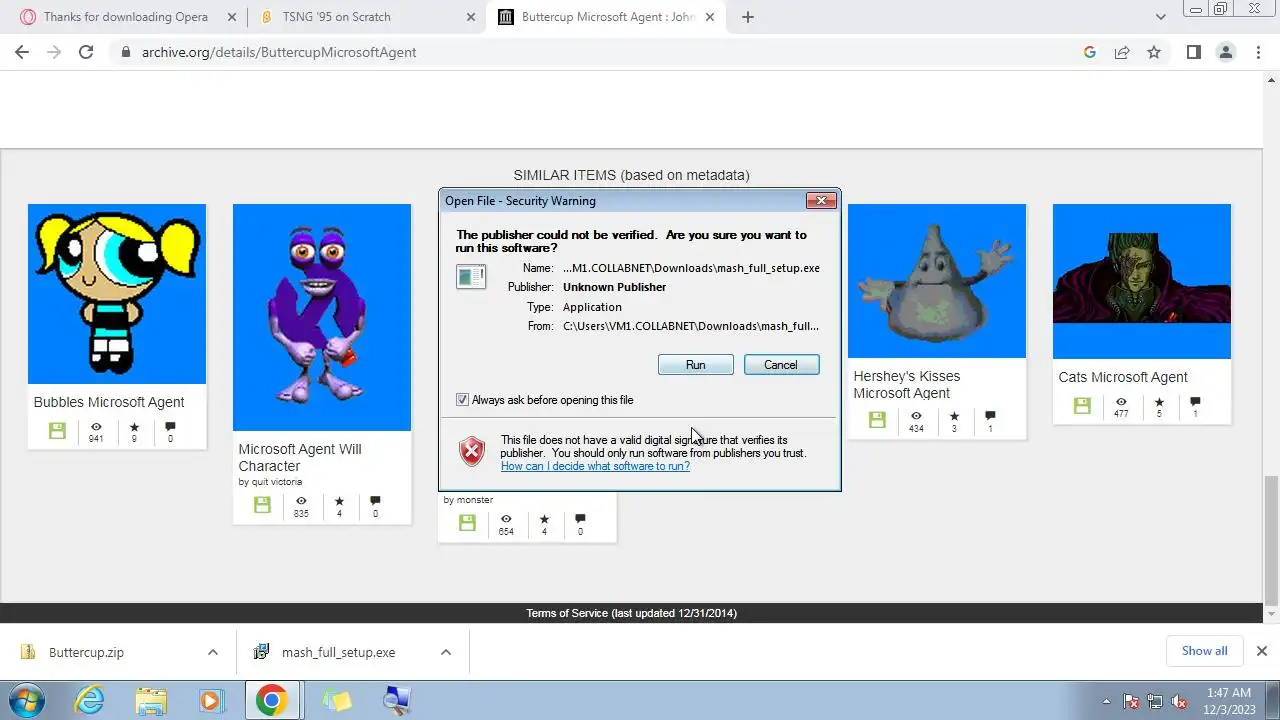
Task: Click the Run button in security warning
Action: 695,365
